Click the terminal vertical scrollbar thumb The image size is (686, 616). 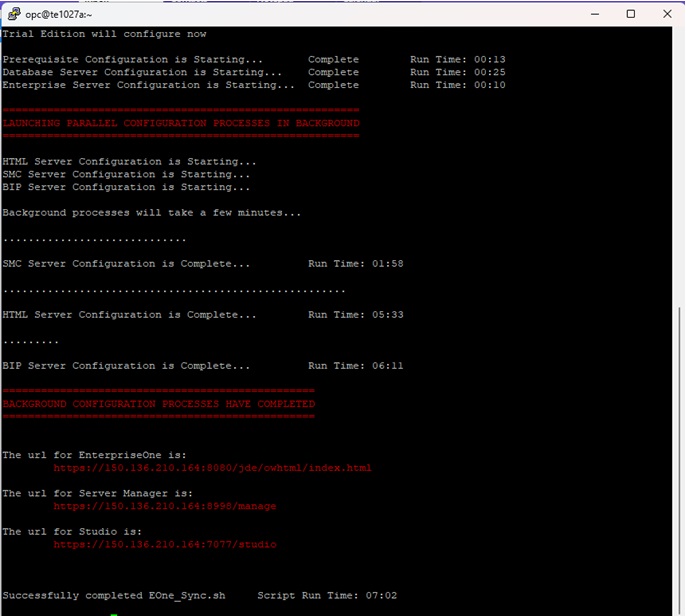pos(679,459)
